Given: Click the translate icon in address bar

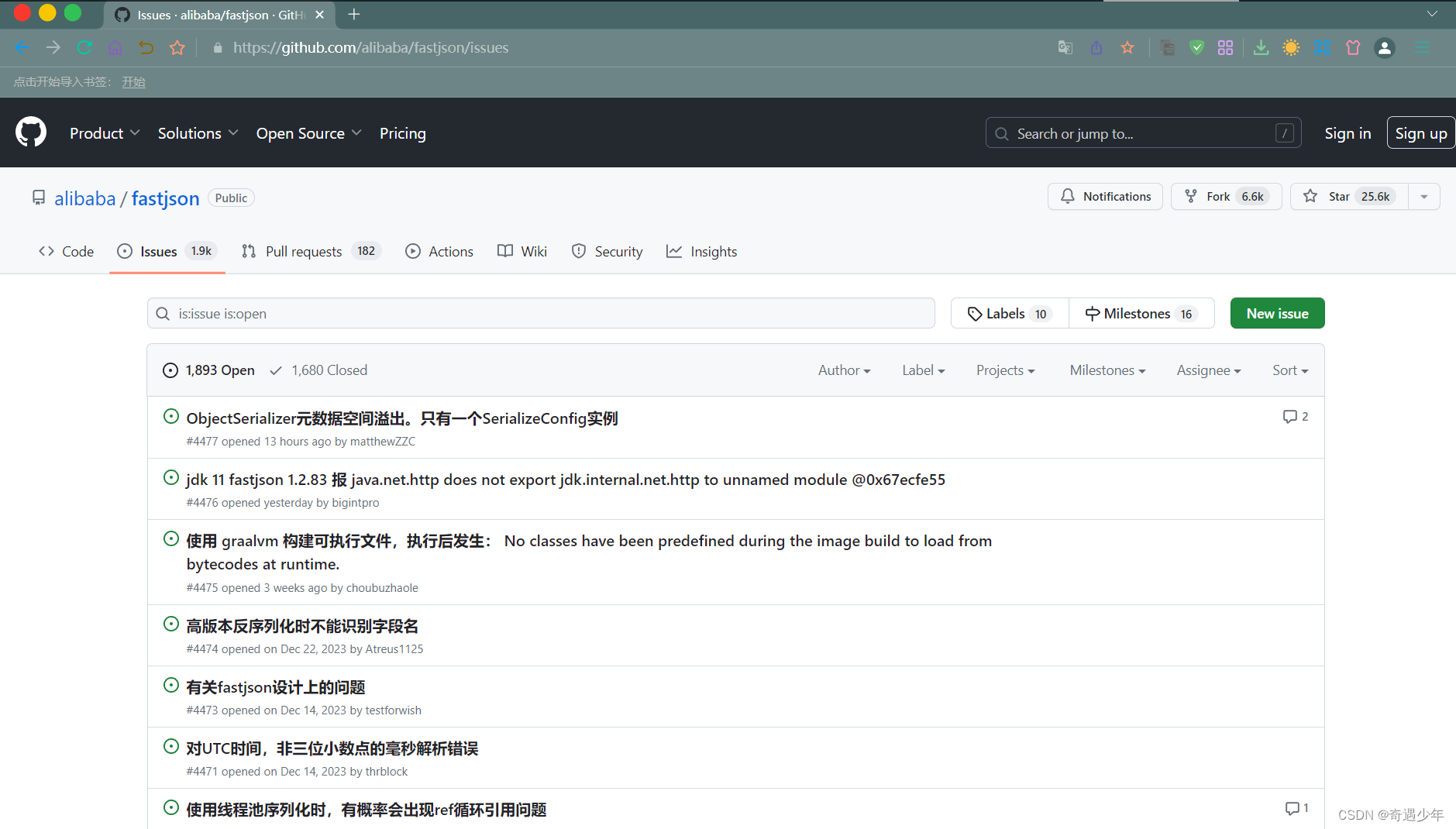Looking at the screenshot, I should (x=1065, y=47).
